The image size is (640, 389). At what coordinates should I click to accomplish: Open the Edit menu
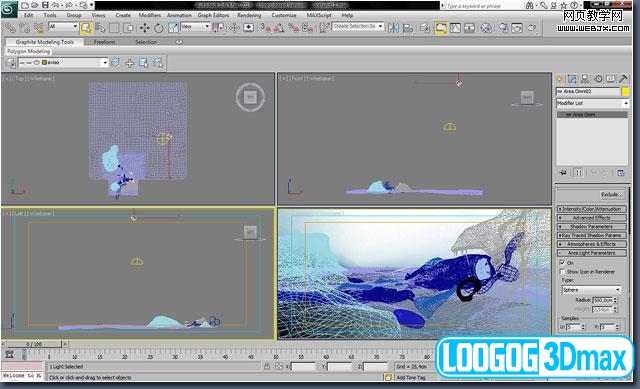(x=28, y=16)
